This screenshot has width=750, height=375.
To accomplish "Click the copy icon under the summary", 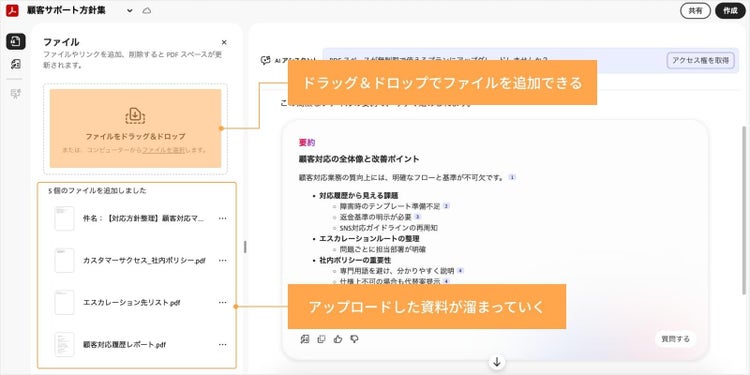I will coord(321,339).
